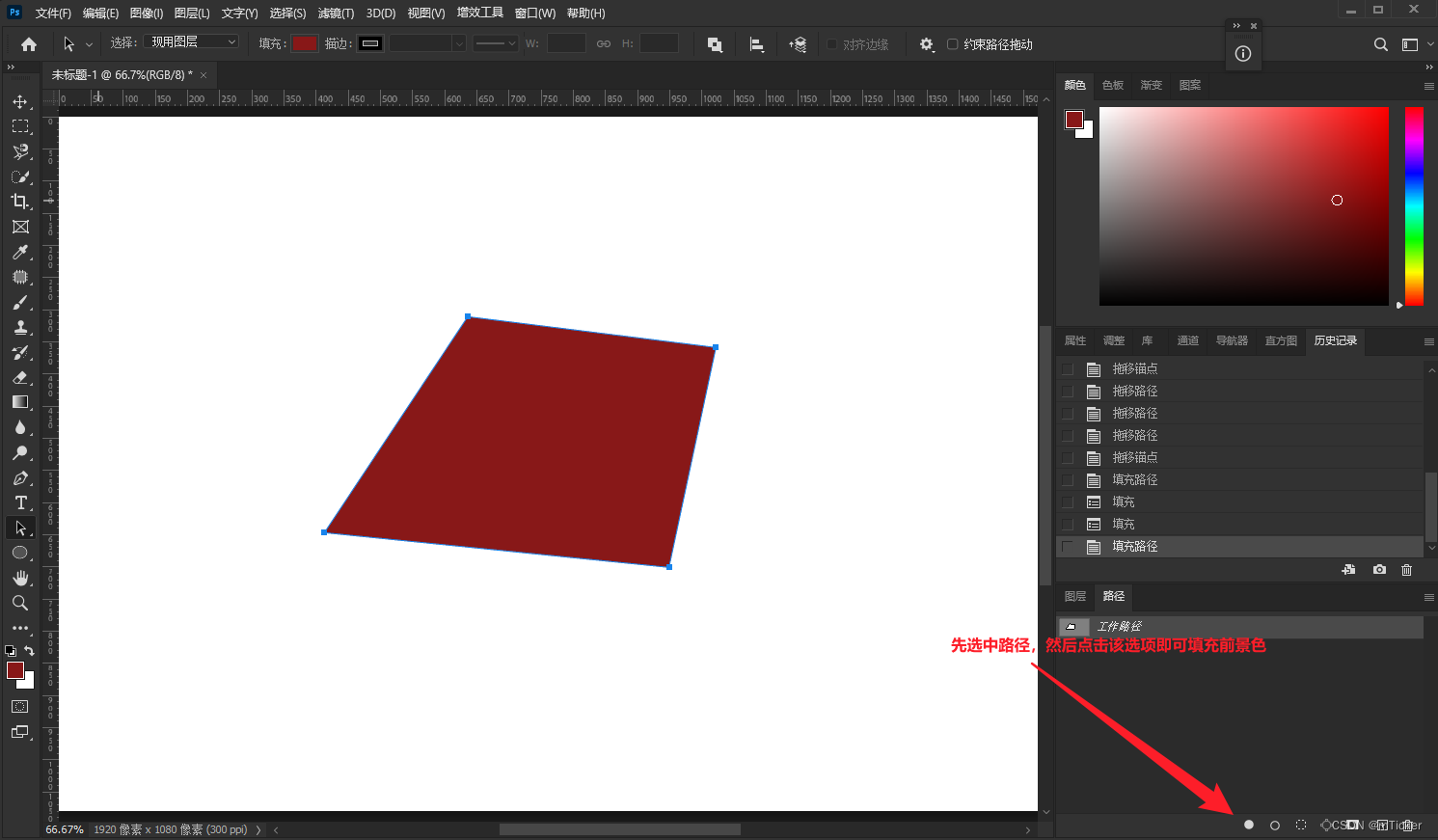Select the Brush tool
The width and height of the screenshot is (1438, 840).
(20, 302)
